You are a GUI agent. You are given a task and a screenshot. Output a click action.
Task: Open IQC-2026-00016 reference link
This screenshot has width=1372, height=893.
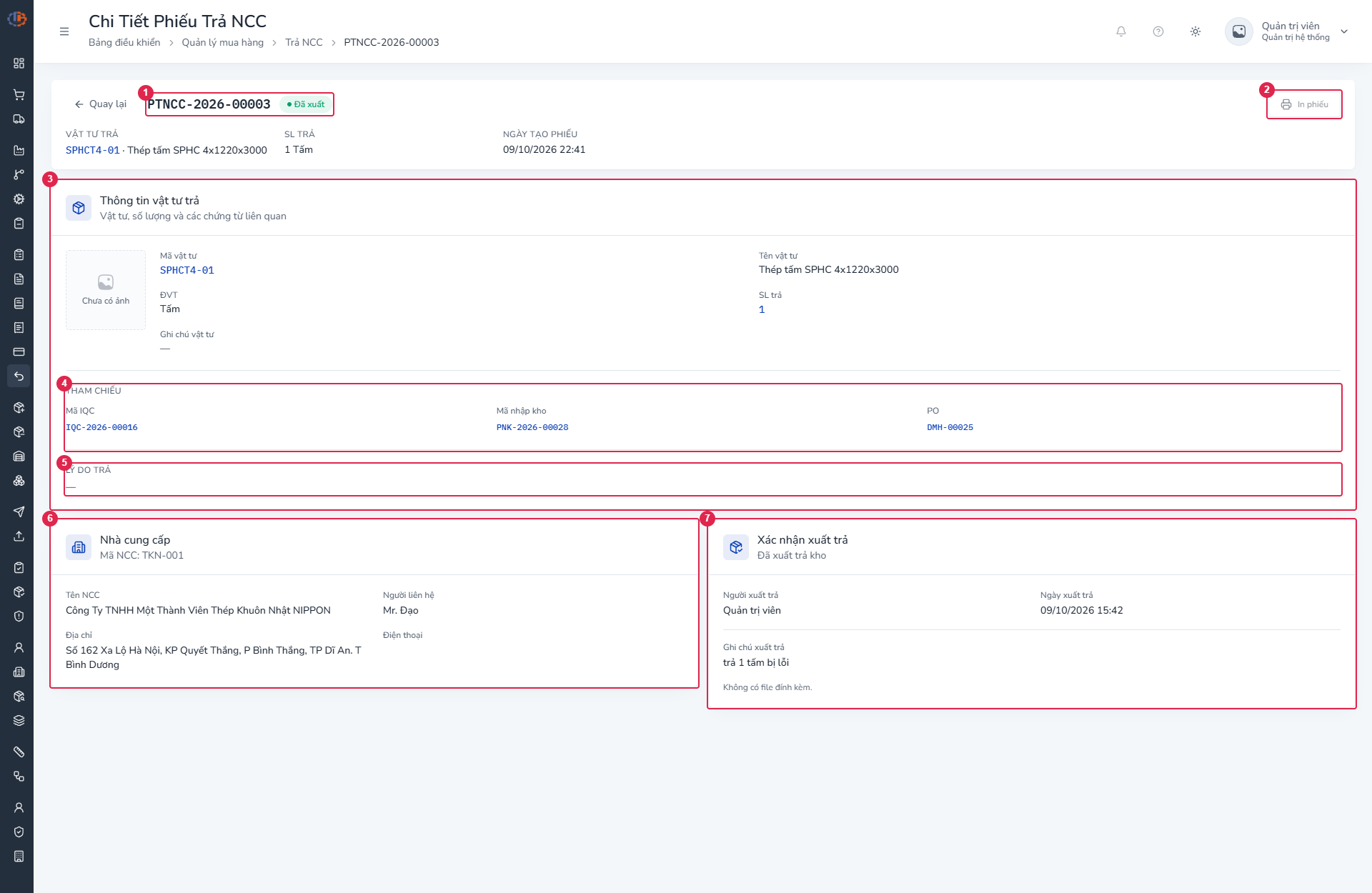101,428
